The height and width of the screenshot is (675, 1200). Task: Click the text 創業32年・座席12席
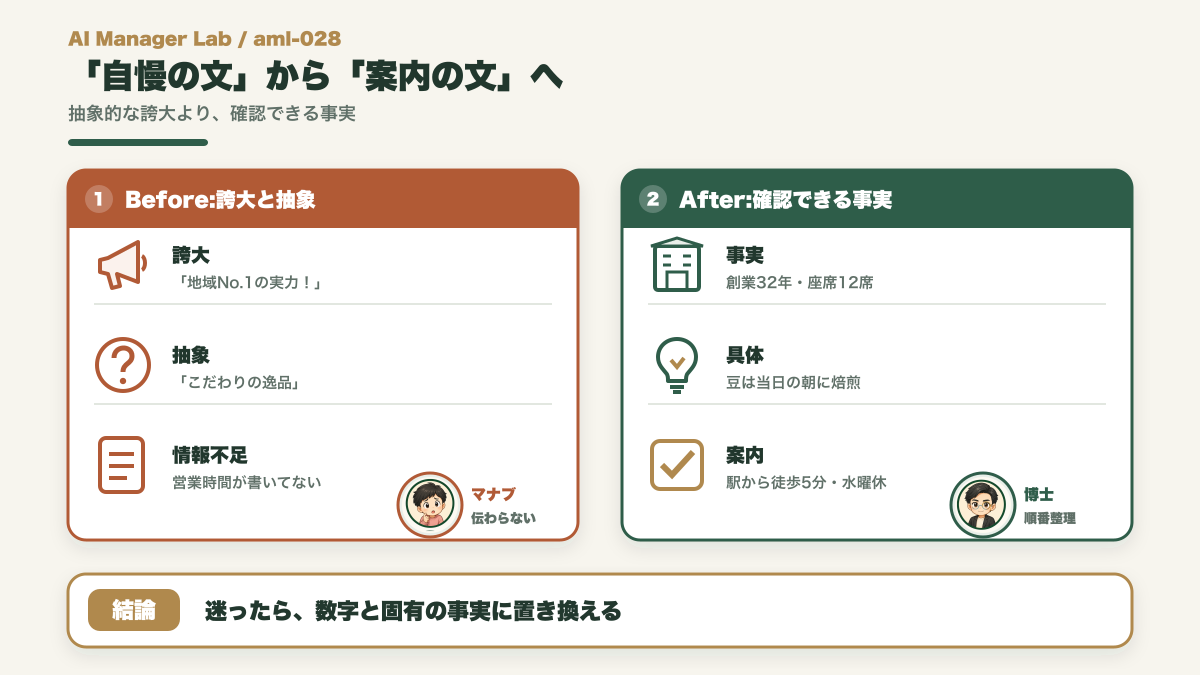[x=800, y=283]
